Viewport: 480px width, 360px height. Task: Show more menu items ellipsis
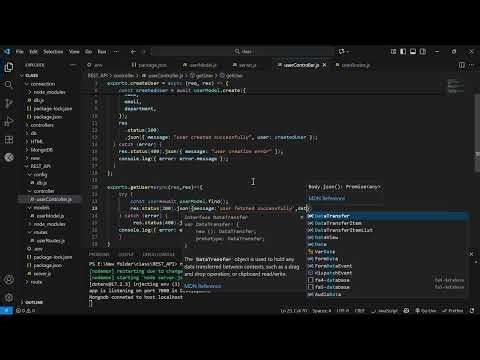click(116, 51)
